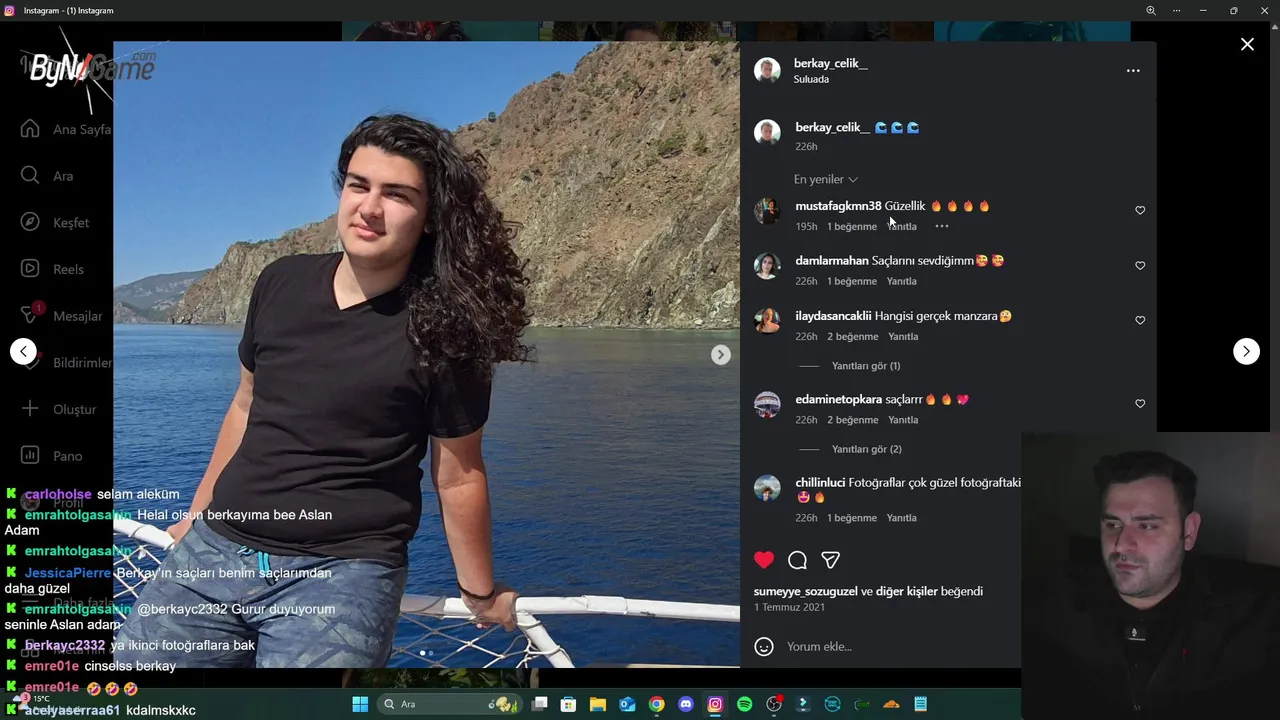Open Notepad from taskbar
Viewport: 1280px width, 720px height.
pyautogui.click(x=920, y=704)
